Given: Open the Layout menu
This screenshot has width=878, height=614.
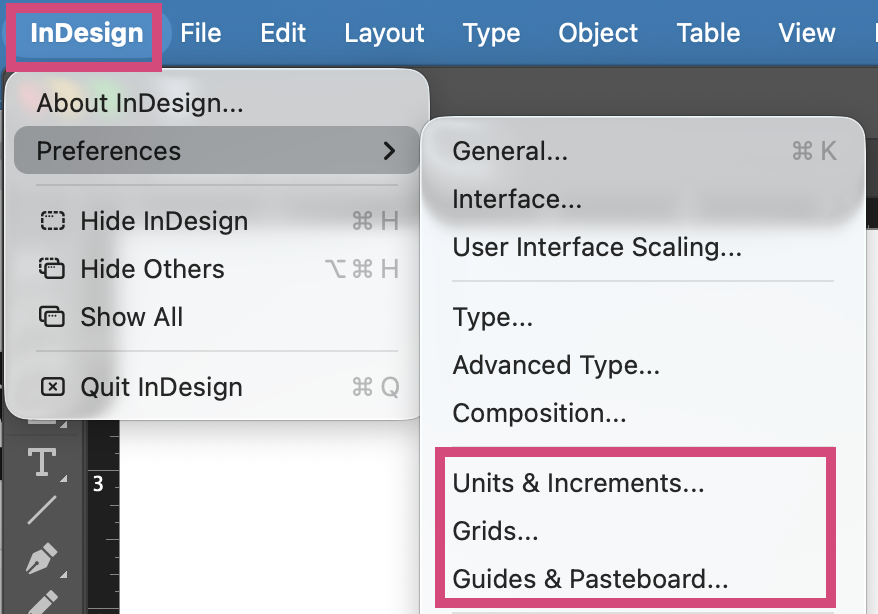Looking at the screenshot, I should (384, 33).
